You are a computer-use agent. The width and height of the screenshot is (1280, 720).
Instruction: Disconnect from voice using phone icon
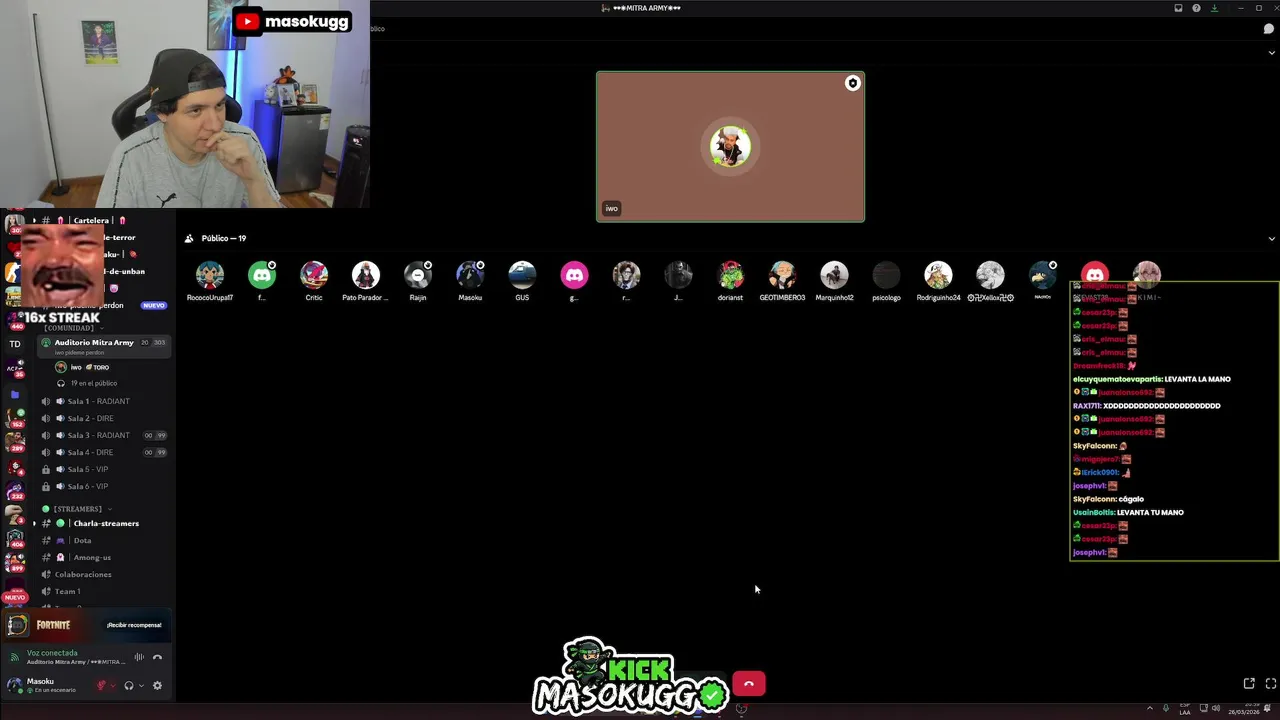(x=157, y=657)
